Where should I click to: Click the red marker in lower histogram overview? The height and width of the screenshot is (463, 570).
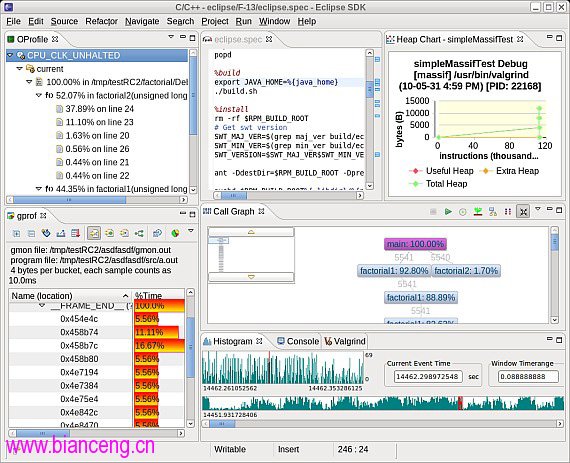click(460, 403)
